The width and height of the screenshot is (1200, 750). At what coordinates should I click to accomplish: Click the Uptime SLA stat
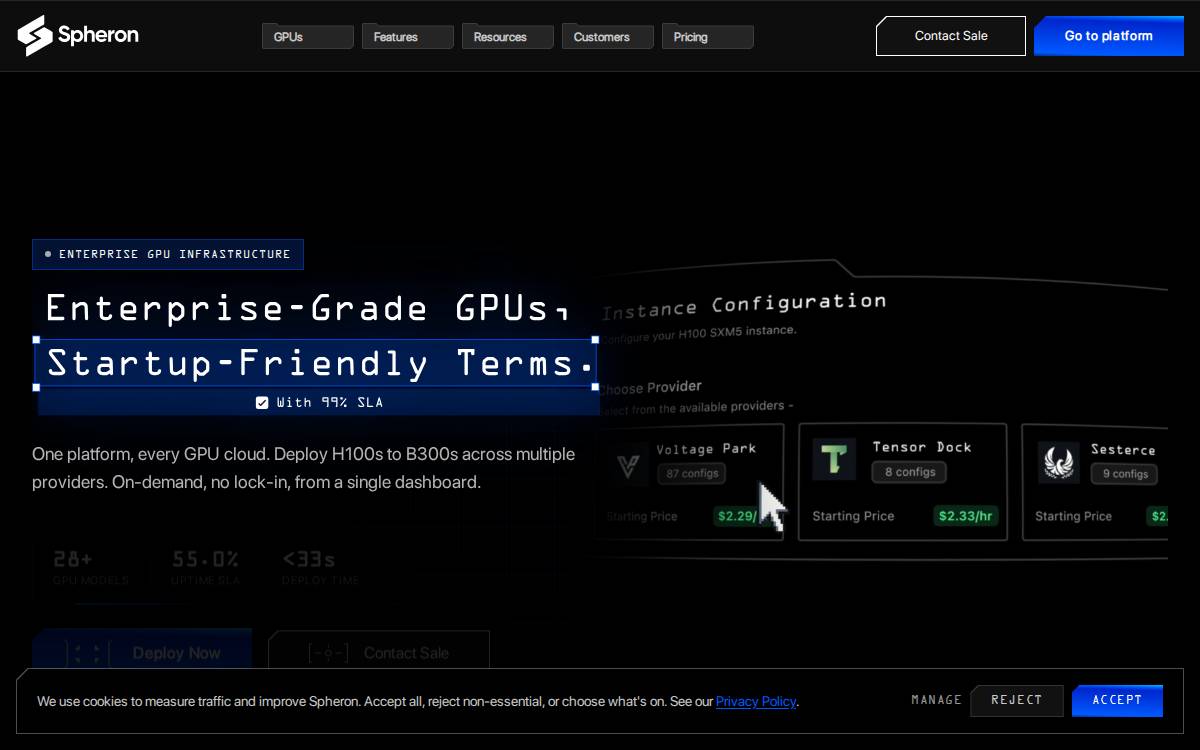point(205,567)
